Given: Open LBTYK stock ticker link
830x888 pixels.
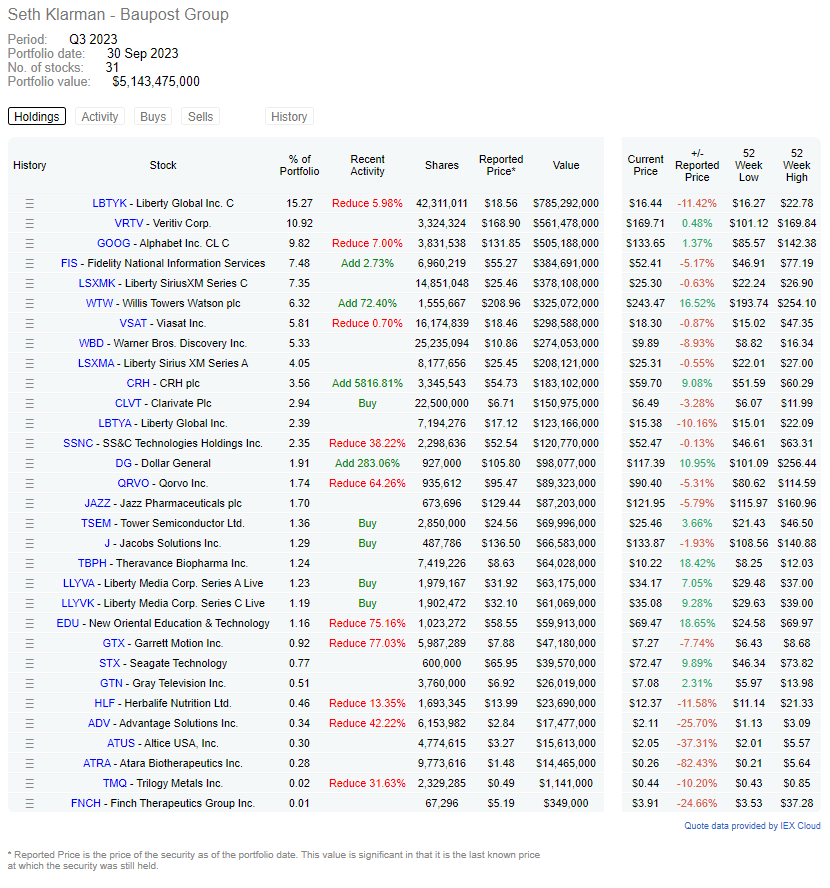Looking at the screenshot, I should [x=109, y=203].
